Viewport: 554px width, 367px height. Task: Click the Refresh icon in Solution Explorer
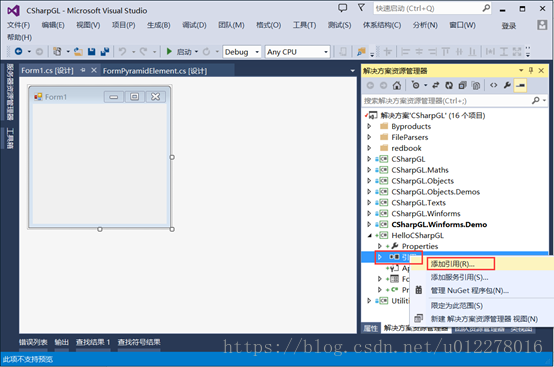(x=449, y=85)
